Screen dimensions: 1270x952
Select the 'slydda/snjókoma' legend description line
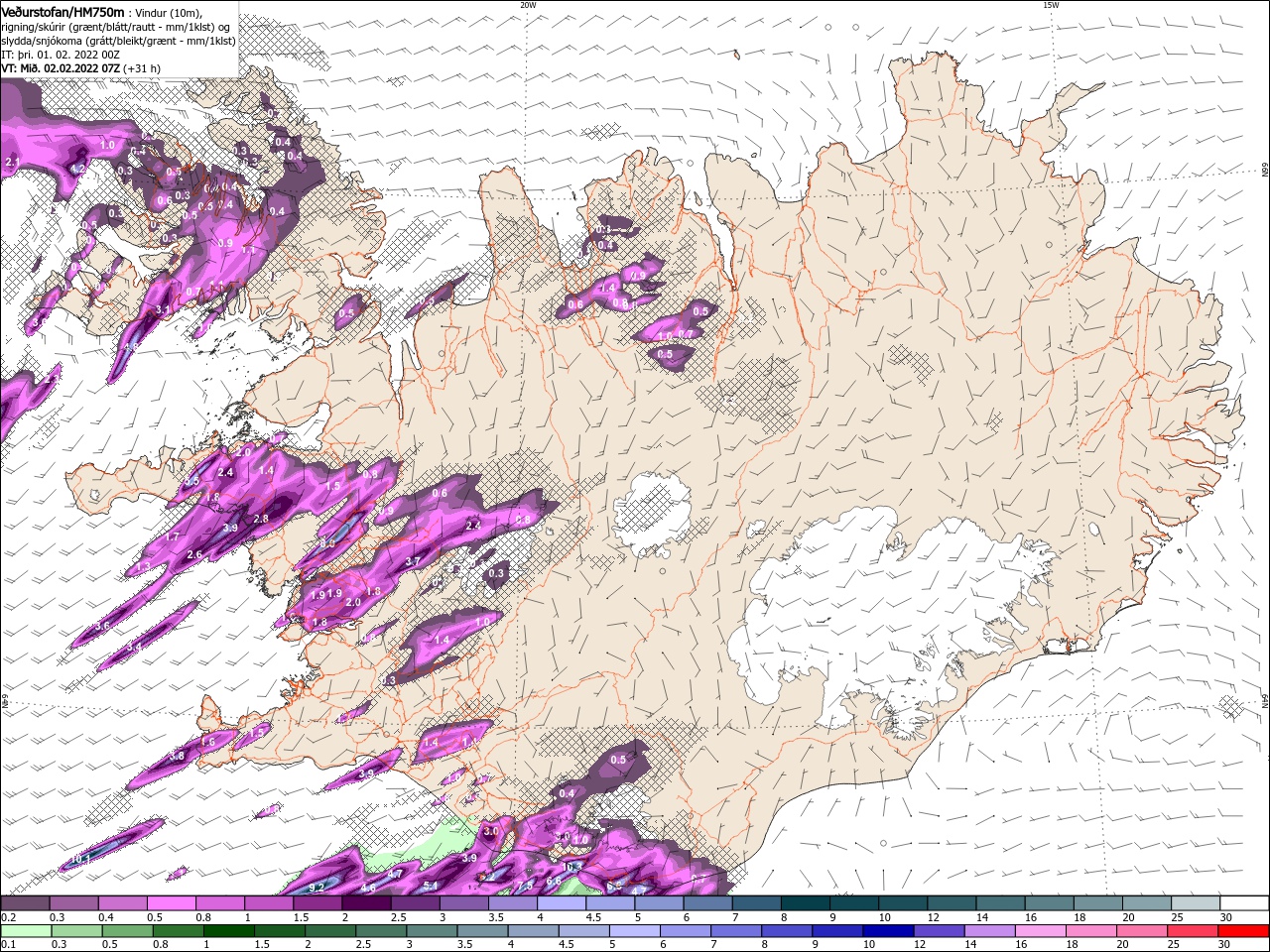[118, 41]
